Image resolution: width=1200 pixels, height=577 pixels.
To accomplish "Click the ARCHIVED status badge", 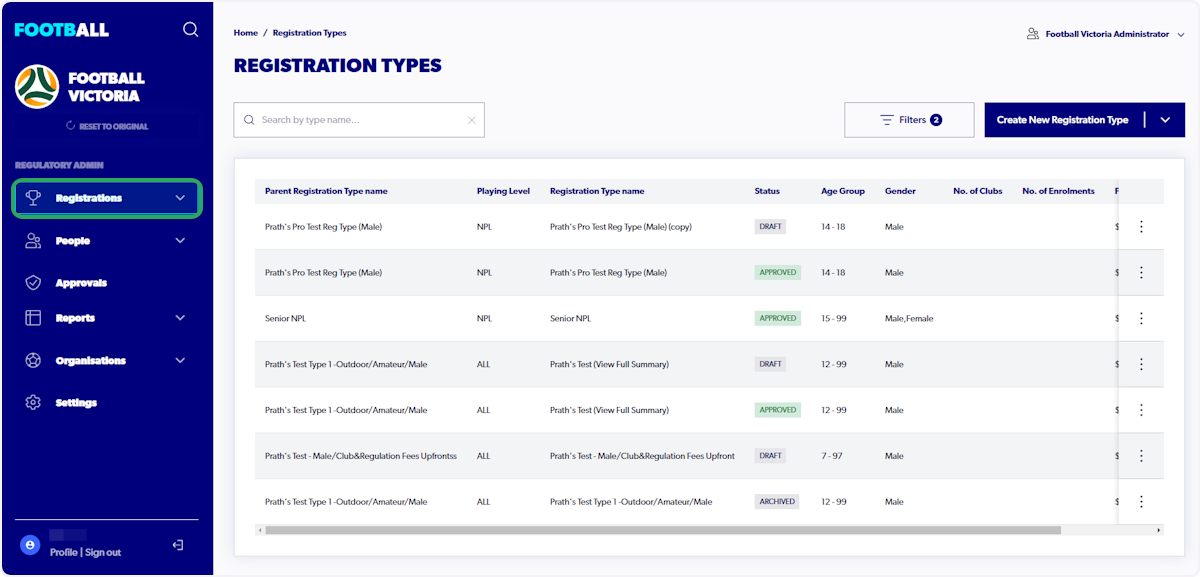I will pos(777,502).
